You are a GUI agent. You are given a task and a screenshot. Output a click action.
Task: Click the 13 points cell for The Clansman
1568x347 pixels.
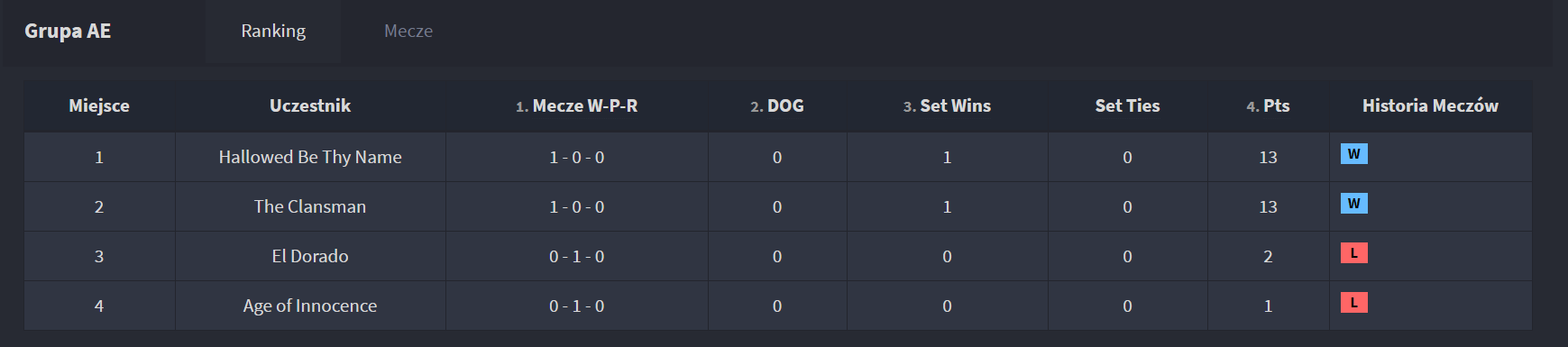pos(1268,206)
